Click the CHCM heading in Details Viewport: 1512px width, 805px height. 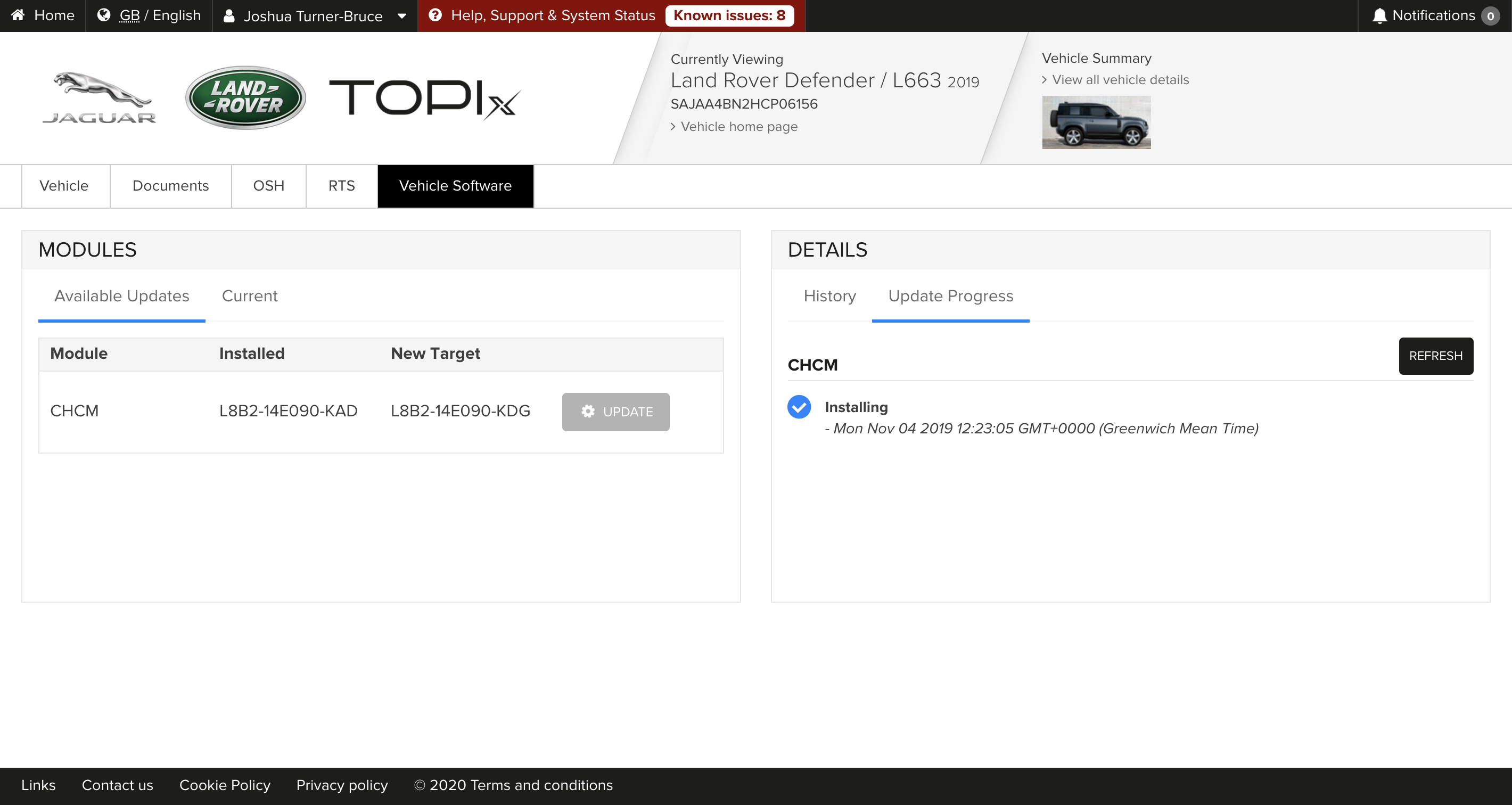(812, 365)
